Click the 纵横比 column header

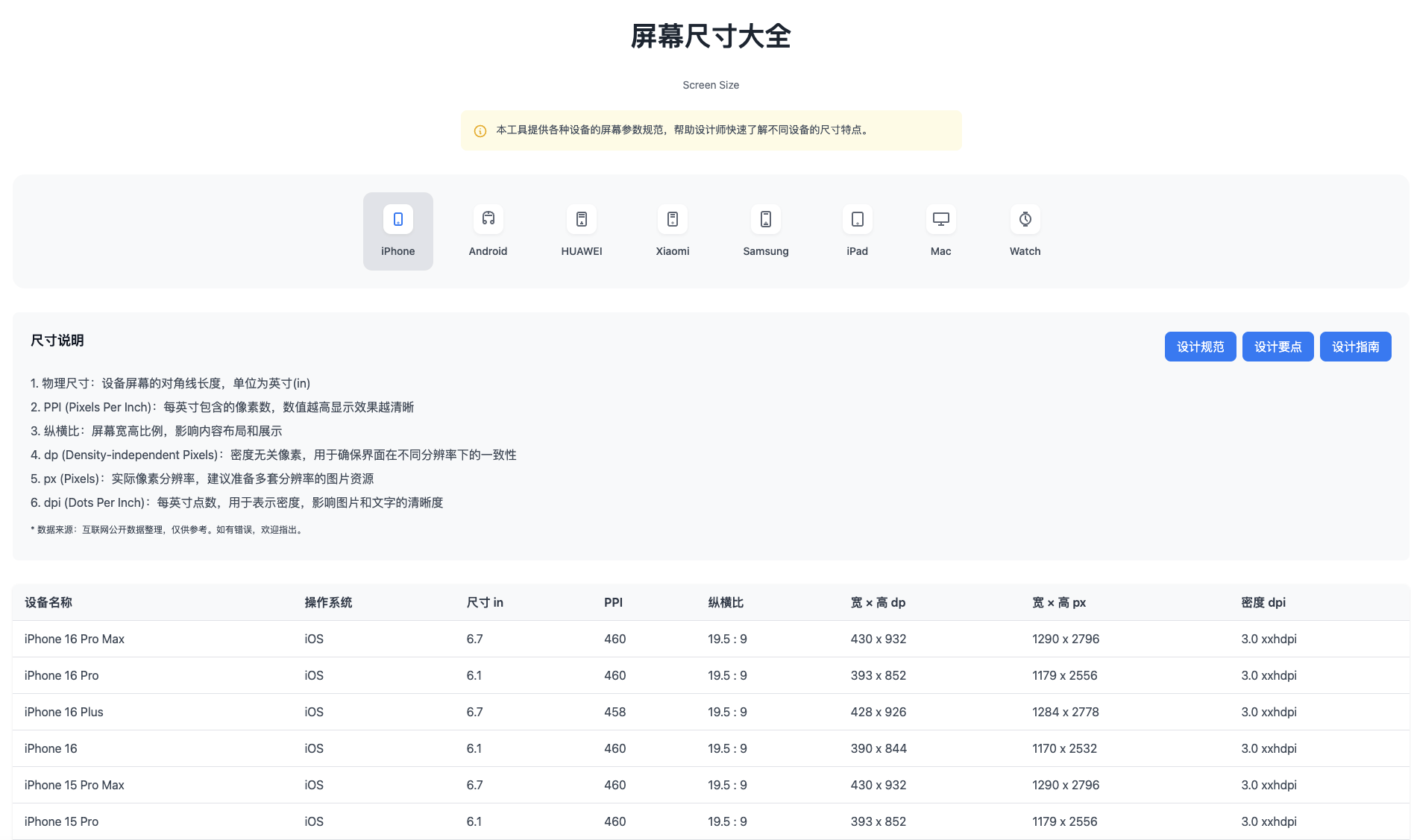[726, 602]
